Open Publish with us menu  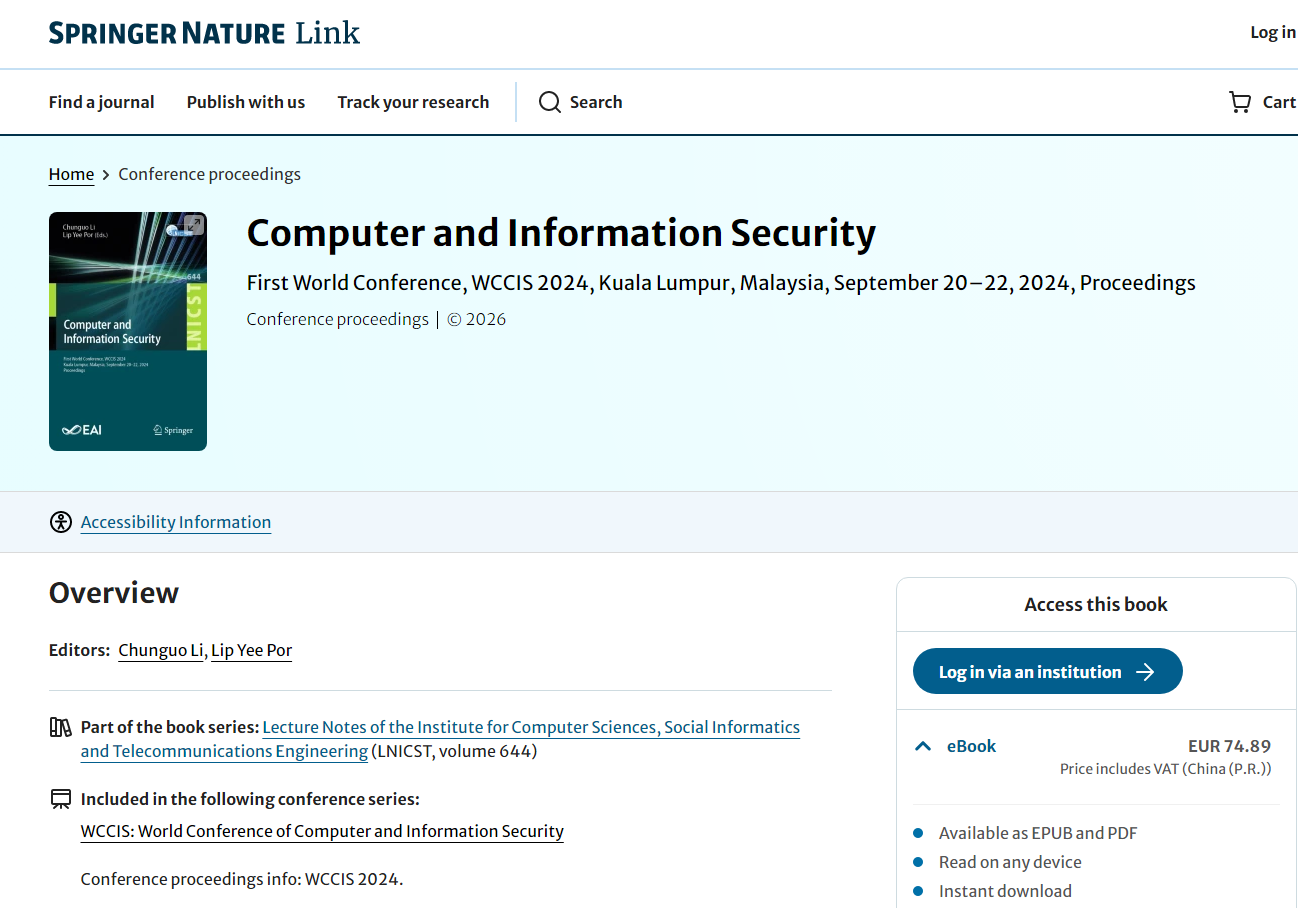click(246, 102)
